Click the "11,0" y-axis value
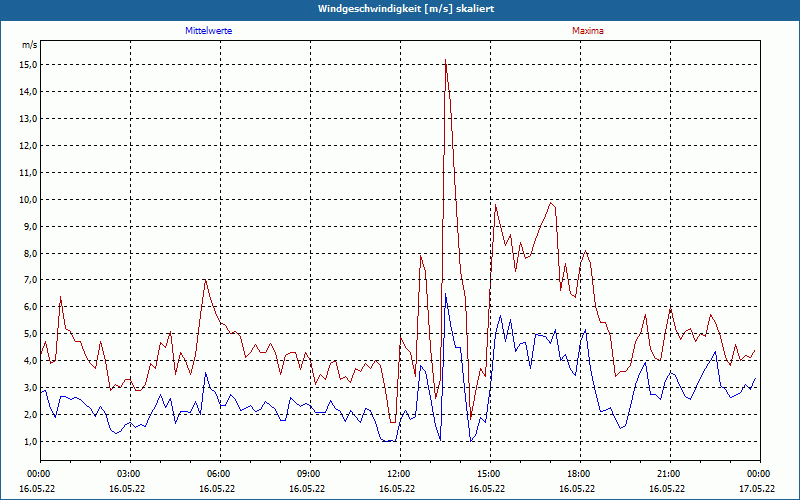Screen dimensions: 800x500 click(28, 173)
